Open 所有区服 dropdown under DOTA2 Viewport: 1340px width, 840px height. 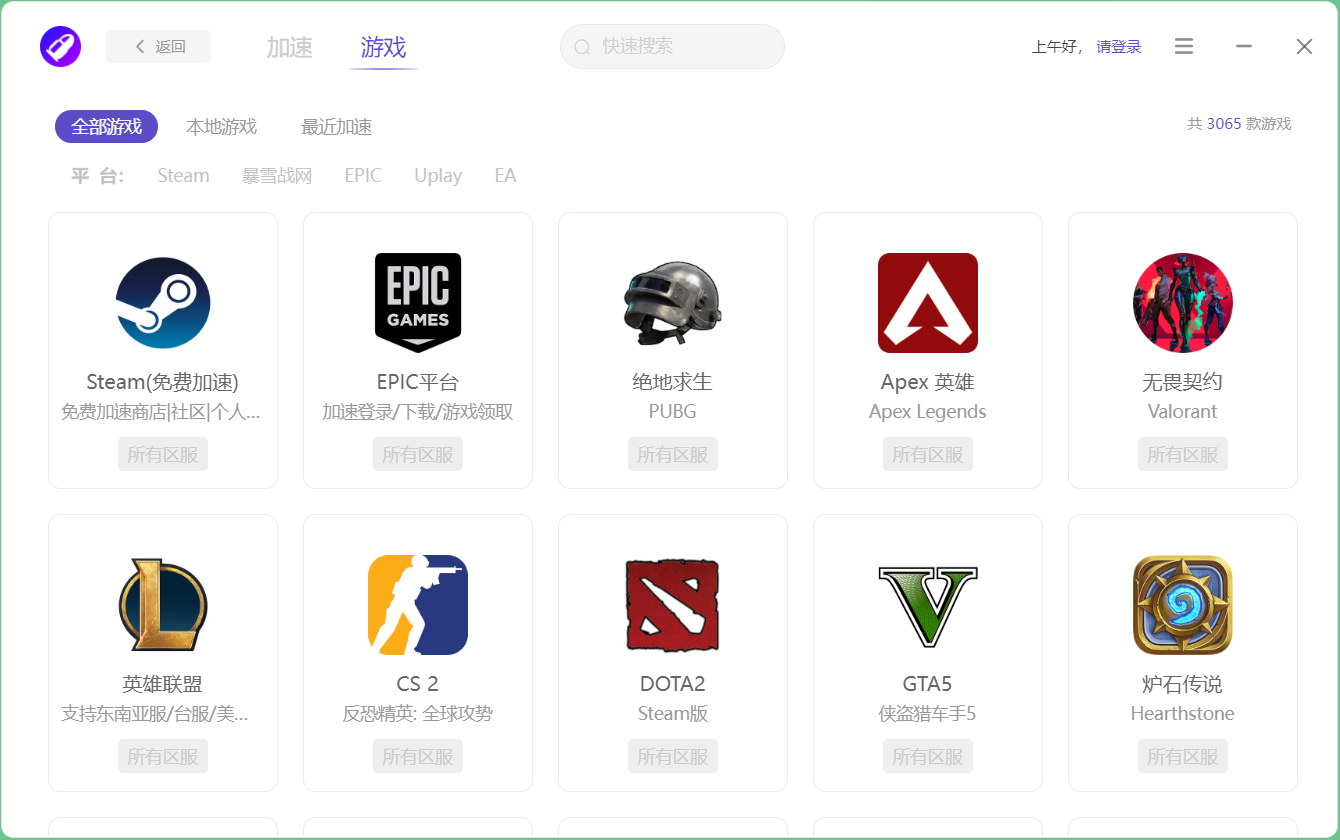tap(673, 757)
